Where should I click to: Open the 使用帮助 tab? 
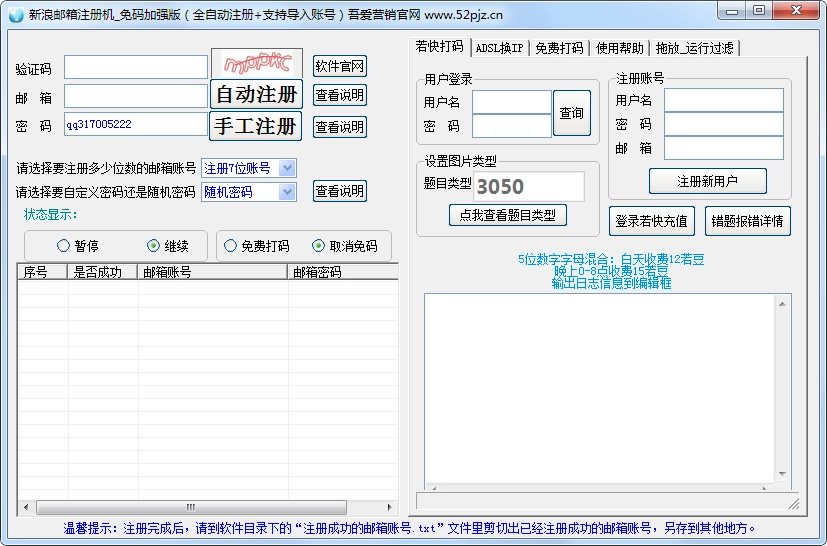(620, 48)
